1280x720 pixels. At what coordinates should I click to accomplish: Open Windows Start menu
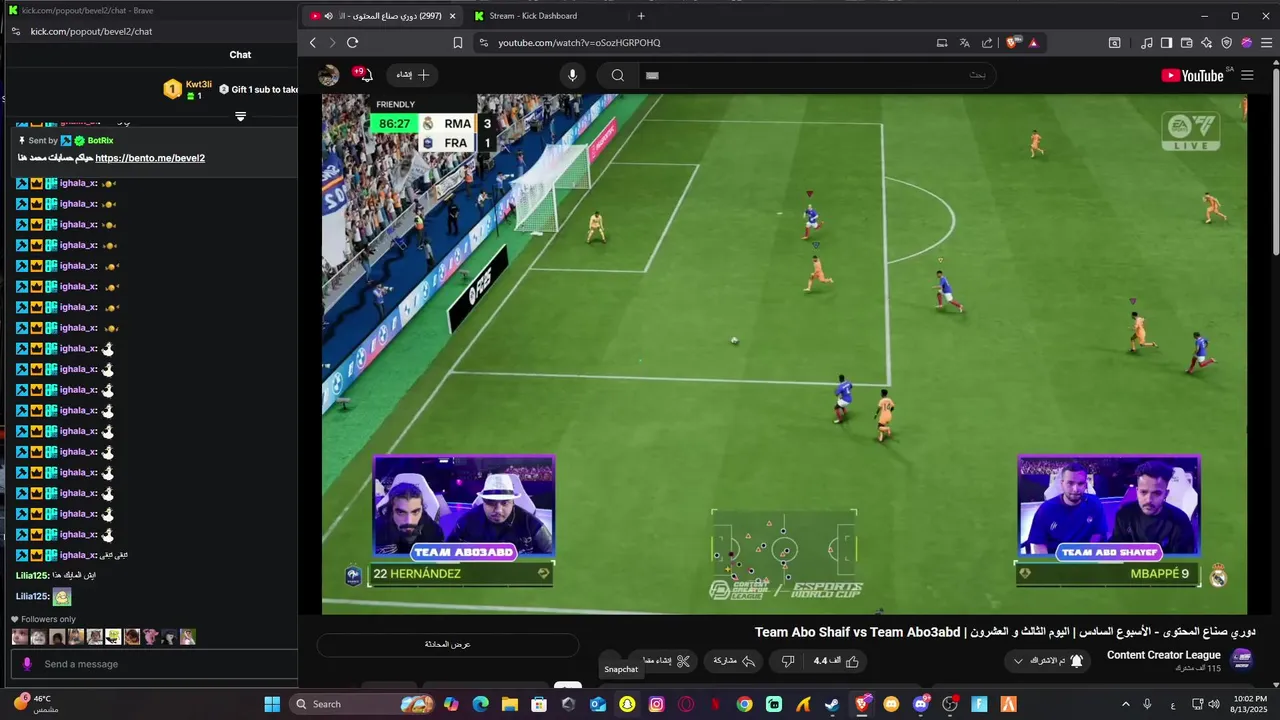272,704
